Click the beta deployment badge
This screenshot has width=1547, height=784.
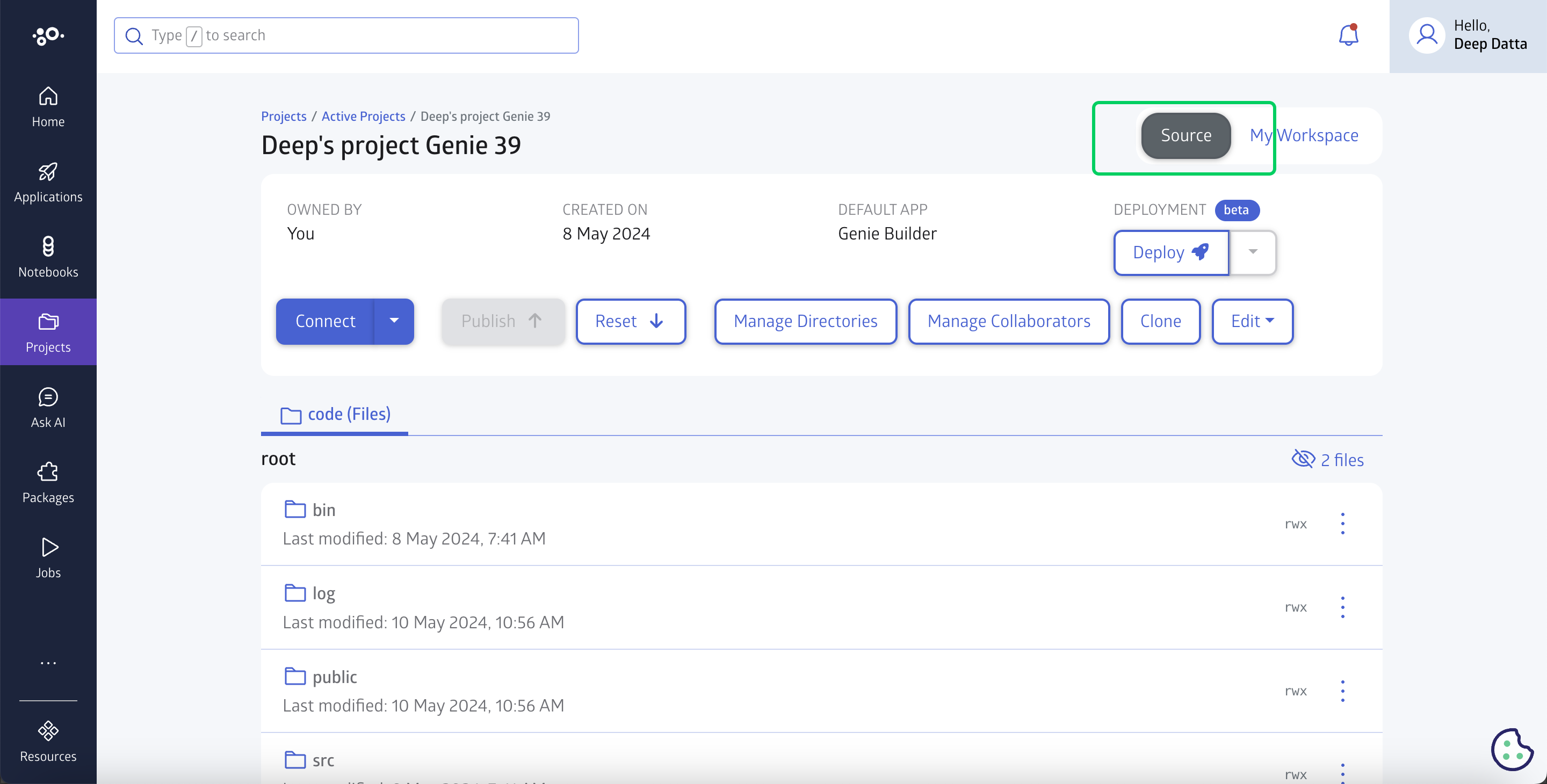click(x=1237, y=209)
